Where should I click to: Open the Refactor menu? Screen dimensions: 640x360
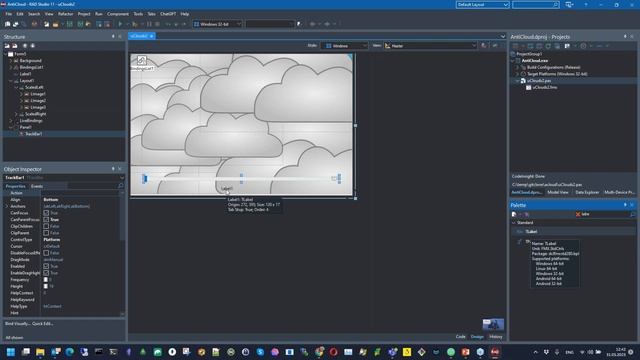click(x=65, y=14)
